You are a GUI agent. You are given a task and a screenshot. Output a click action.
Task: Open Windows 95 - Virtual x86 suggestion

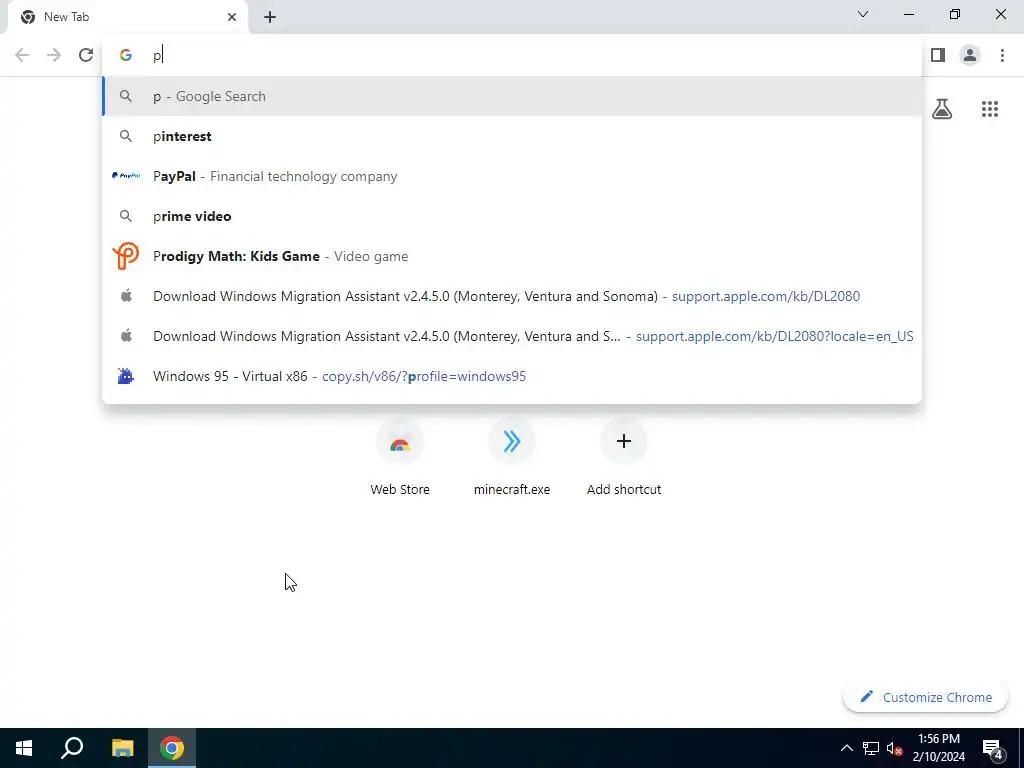(512, 376)
